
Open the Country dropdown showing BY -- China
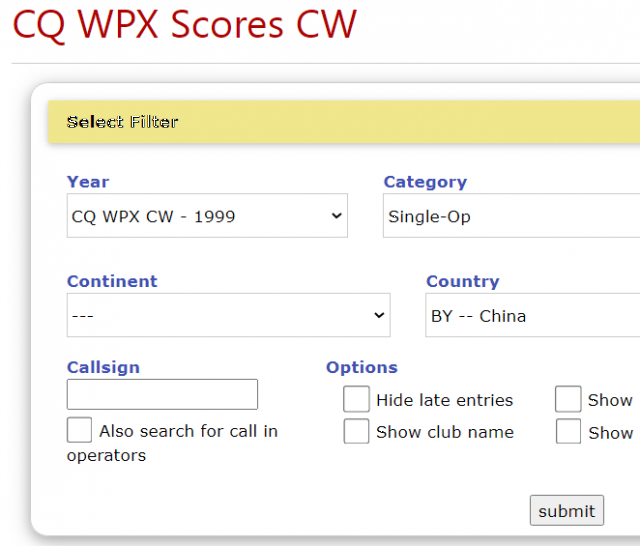533,315
